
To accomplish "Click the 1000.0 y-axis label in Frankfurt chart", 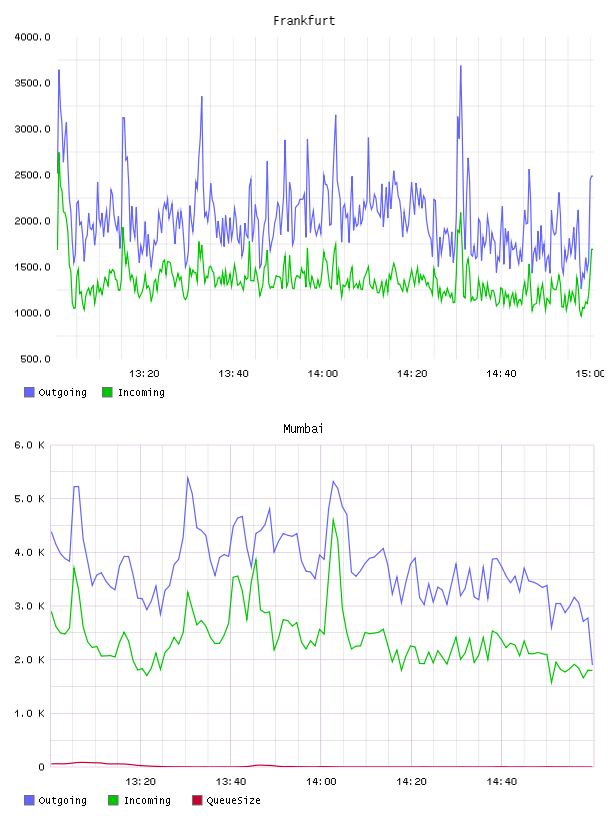I will [x=32, y=313].
